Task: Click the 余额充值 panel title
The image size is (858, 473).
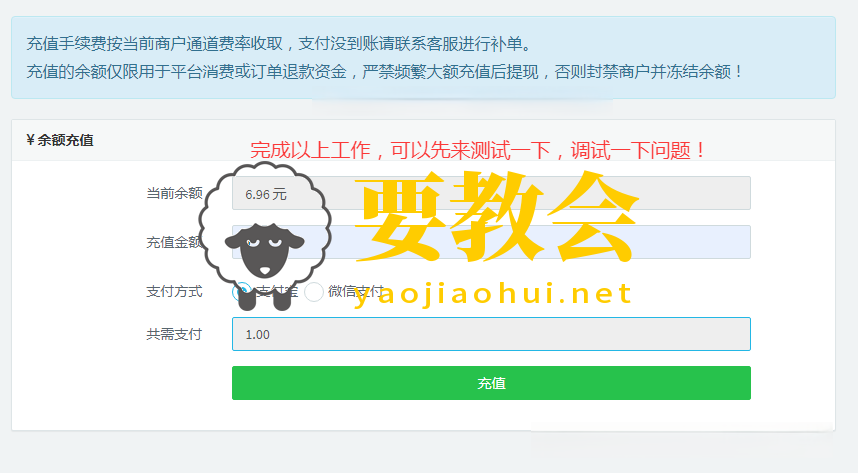Action: 65,140
